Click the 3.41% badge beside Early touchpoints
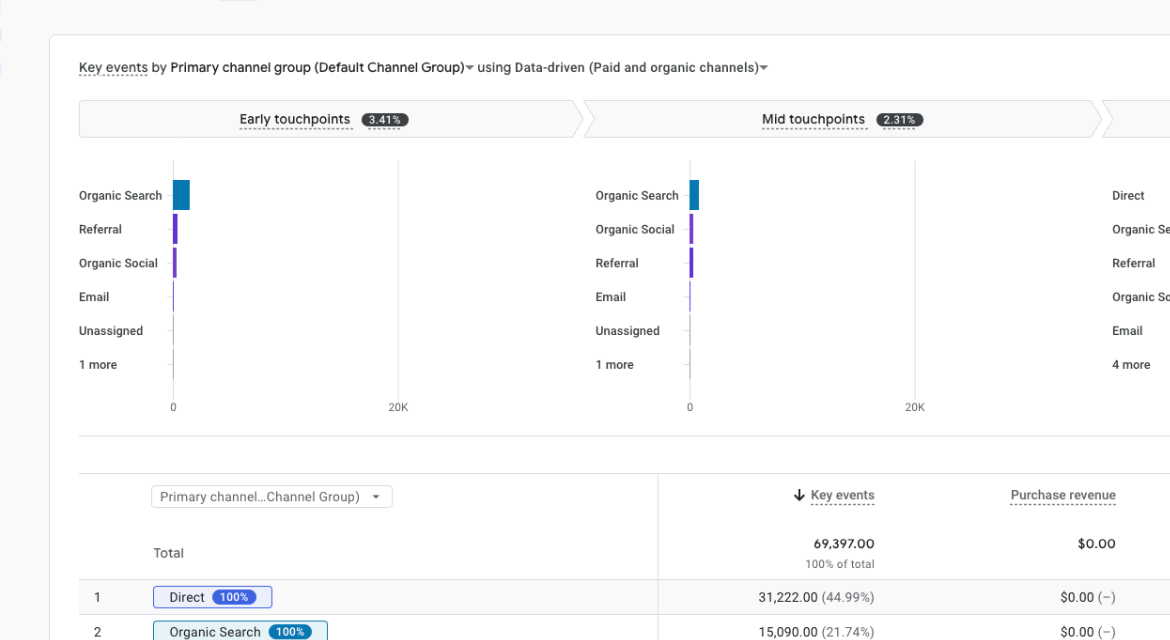Image resolution: width=1170 pixels, height=640 pixels. click(x=385, y=118)
